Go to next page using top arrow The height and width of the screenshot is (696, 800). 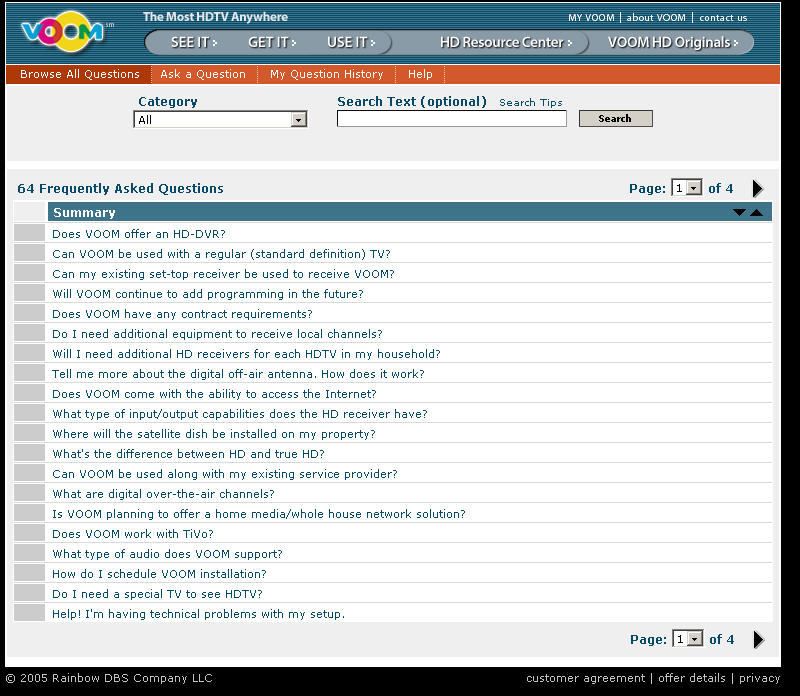[758, 188]
